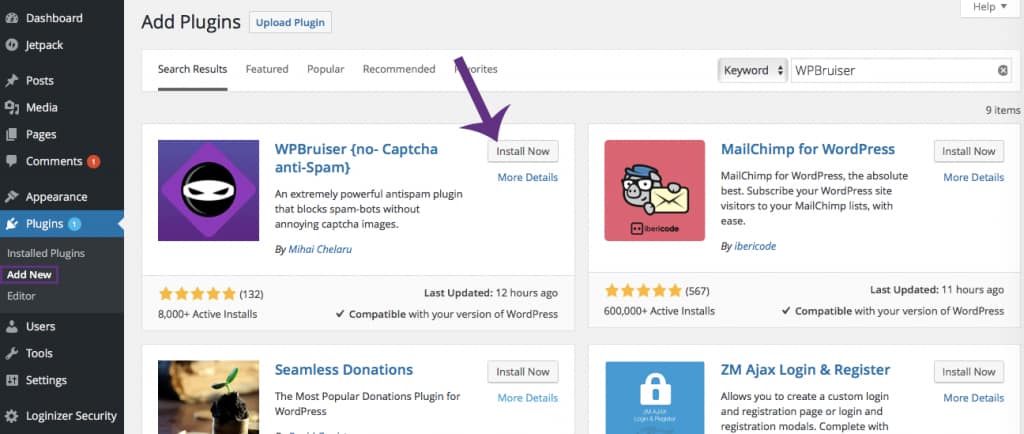
Task: Click the Comments speech bubble icon
Action: 12,162
